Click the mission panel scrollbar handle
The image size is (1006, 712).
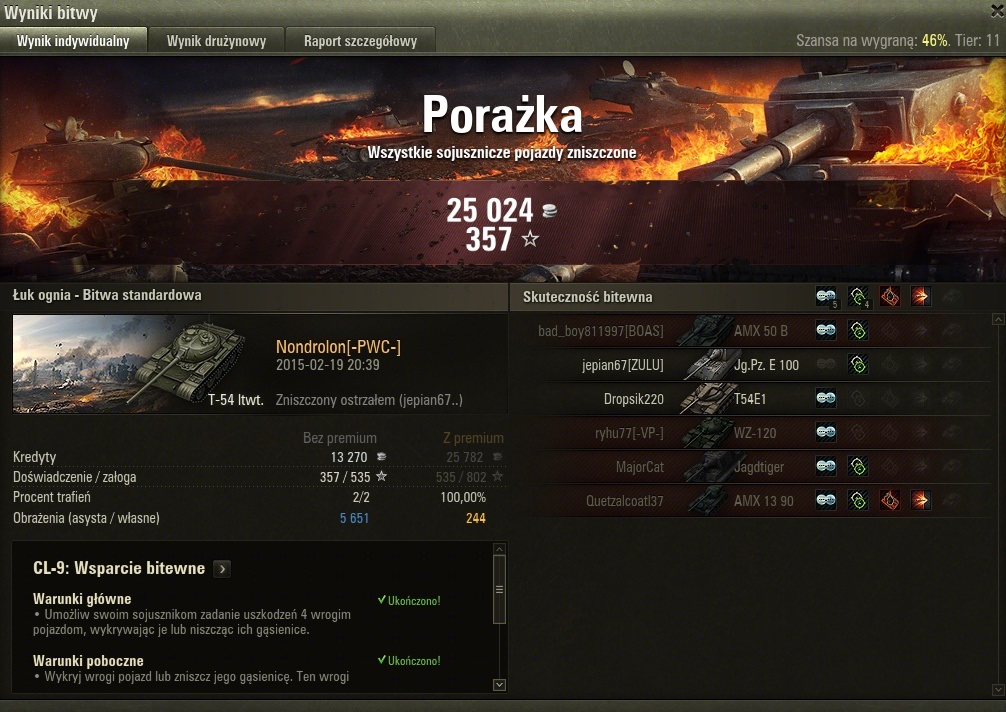[x=499, y=589]
